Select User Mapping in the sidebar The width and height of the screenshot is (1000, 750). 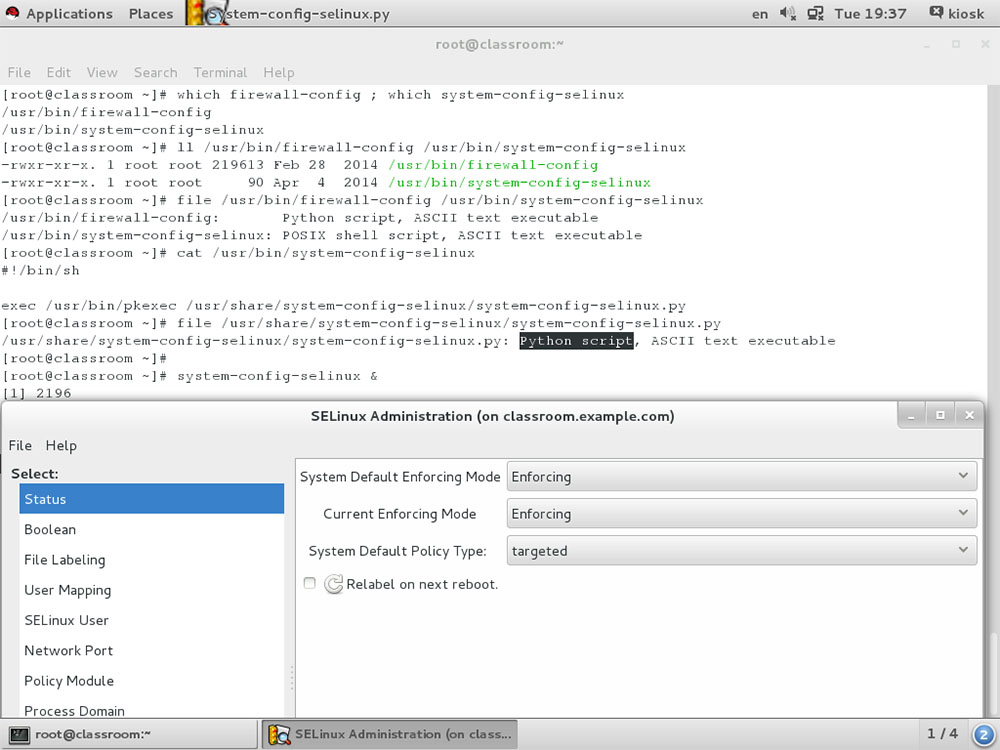coord(152,590)
